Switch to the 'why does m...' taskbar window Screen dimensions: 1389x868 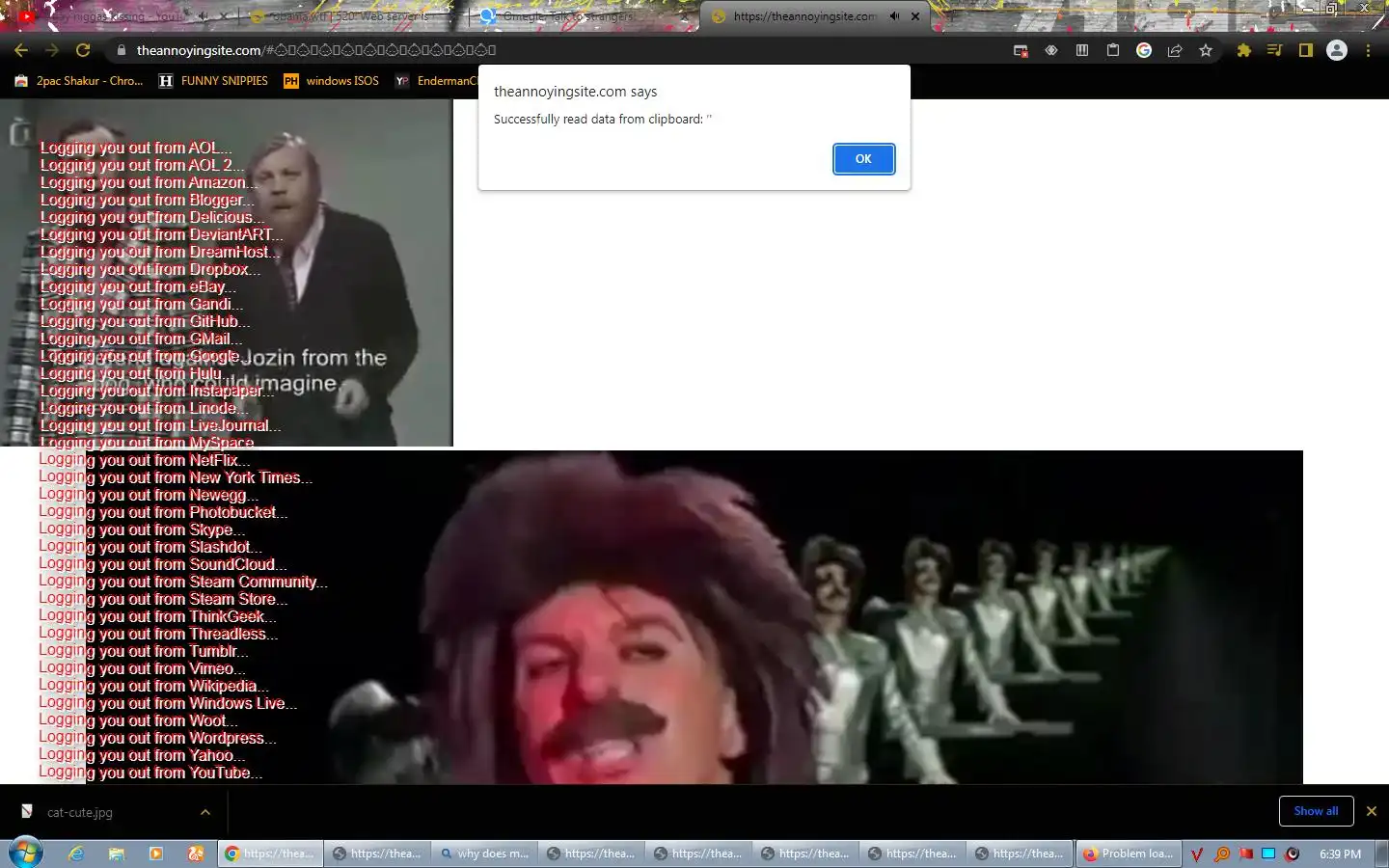pyautogui.click(x=483, y=854)
